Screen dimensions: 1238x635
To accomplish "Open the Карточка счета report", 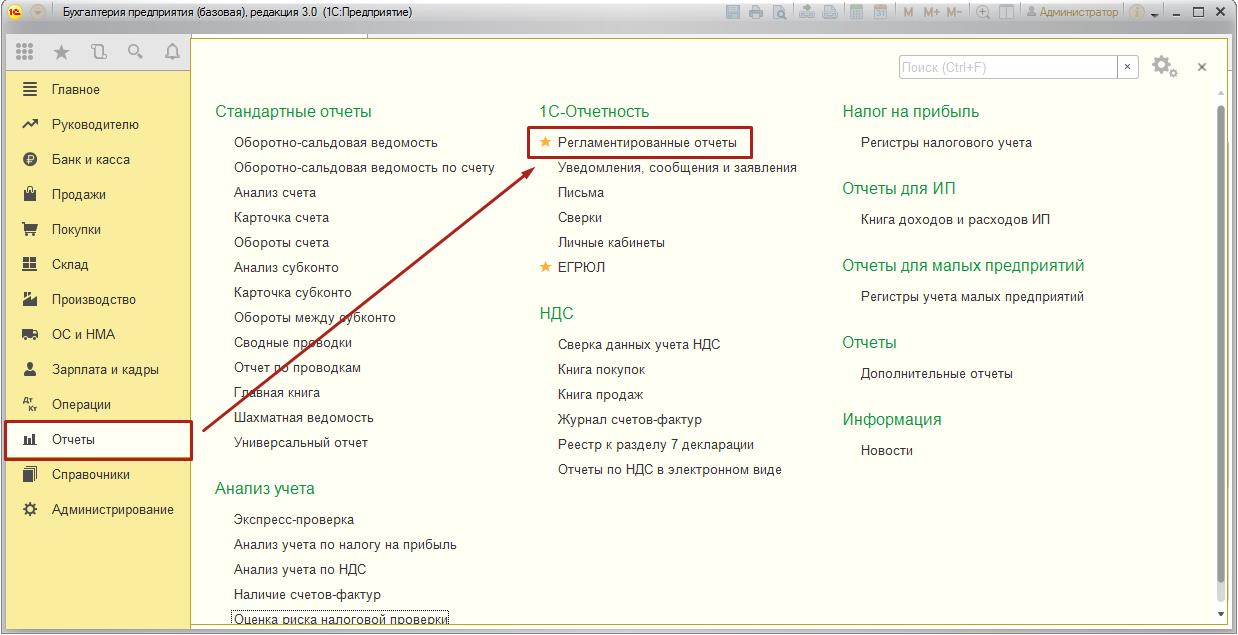I will (281, 217).
